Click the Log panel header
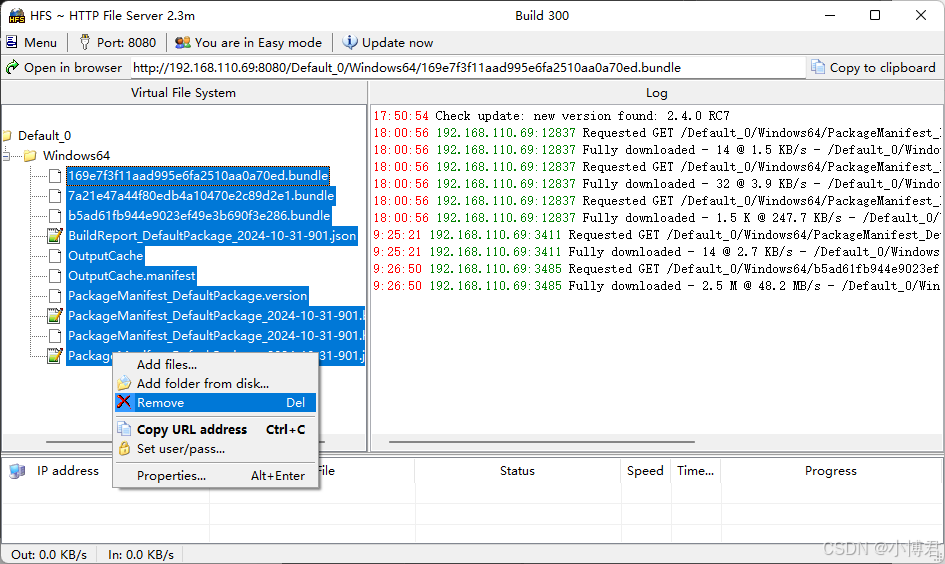Viewport: 945px width, 564px height. [x=656, y=93]
